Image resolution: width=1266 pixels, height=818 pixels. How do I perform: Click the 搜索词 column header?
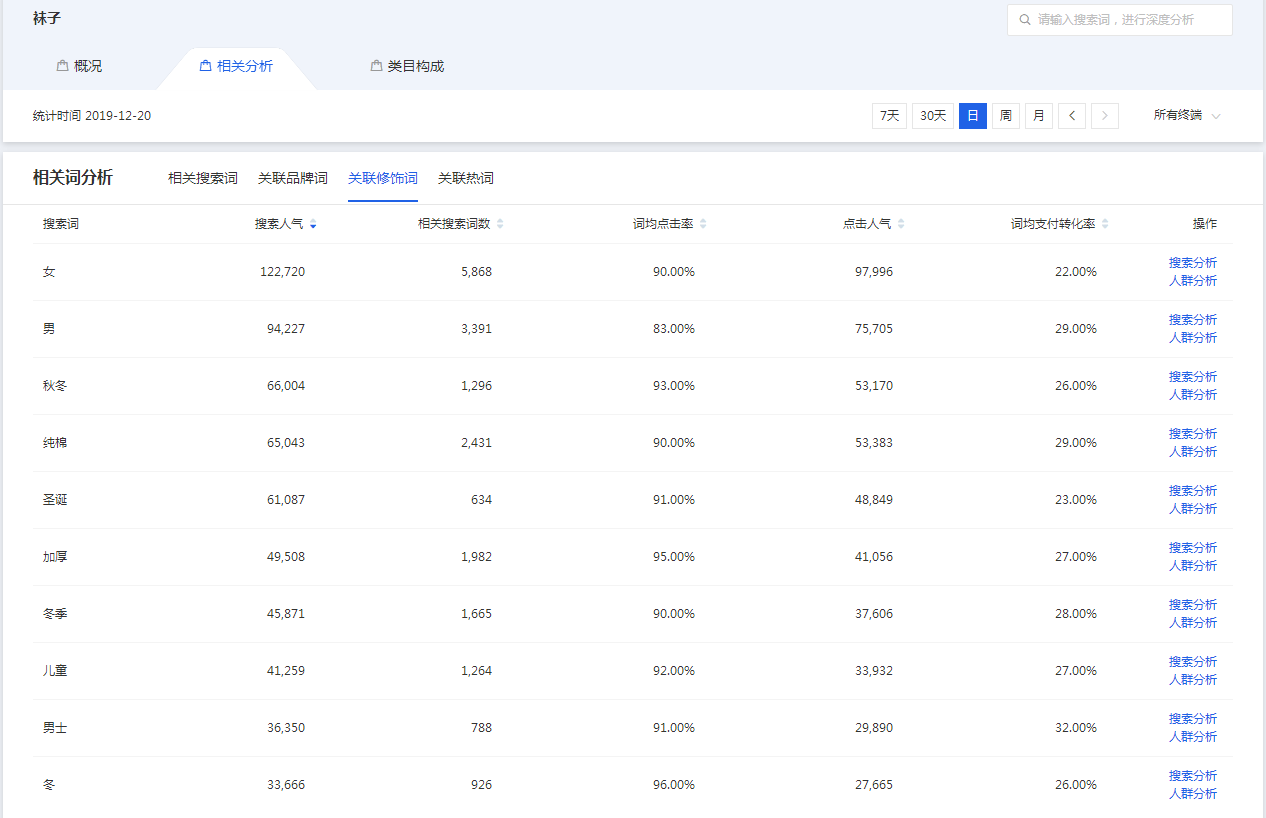pos(61,224)
